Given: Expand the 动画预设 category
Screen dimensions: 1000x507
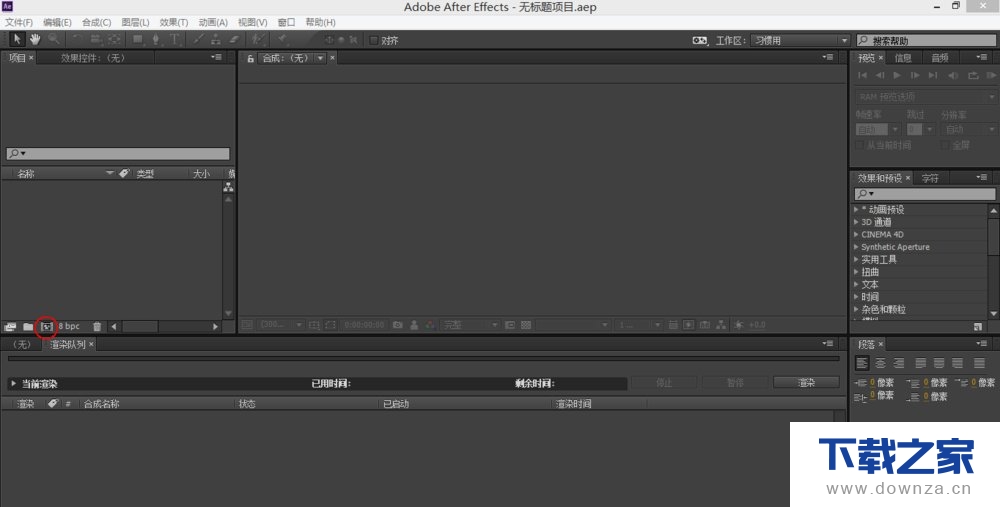Looking at the screenshot, I should [x=857, y=209].
